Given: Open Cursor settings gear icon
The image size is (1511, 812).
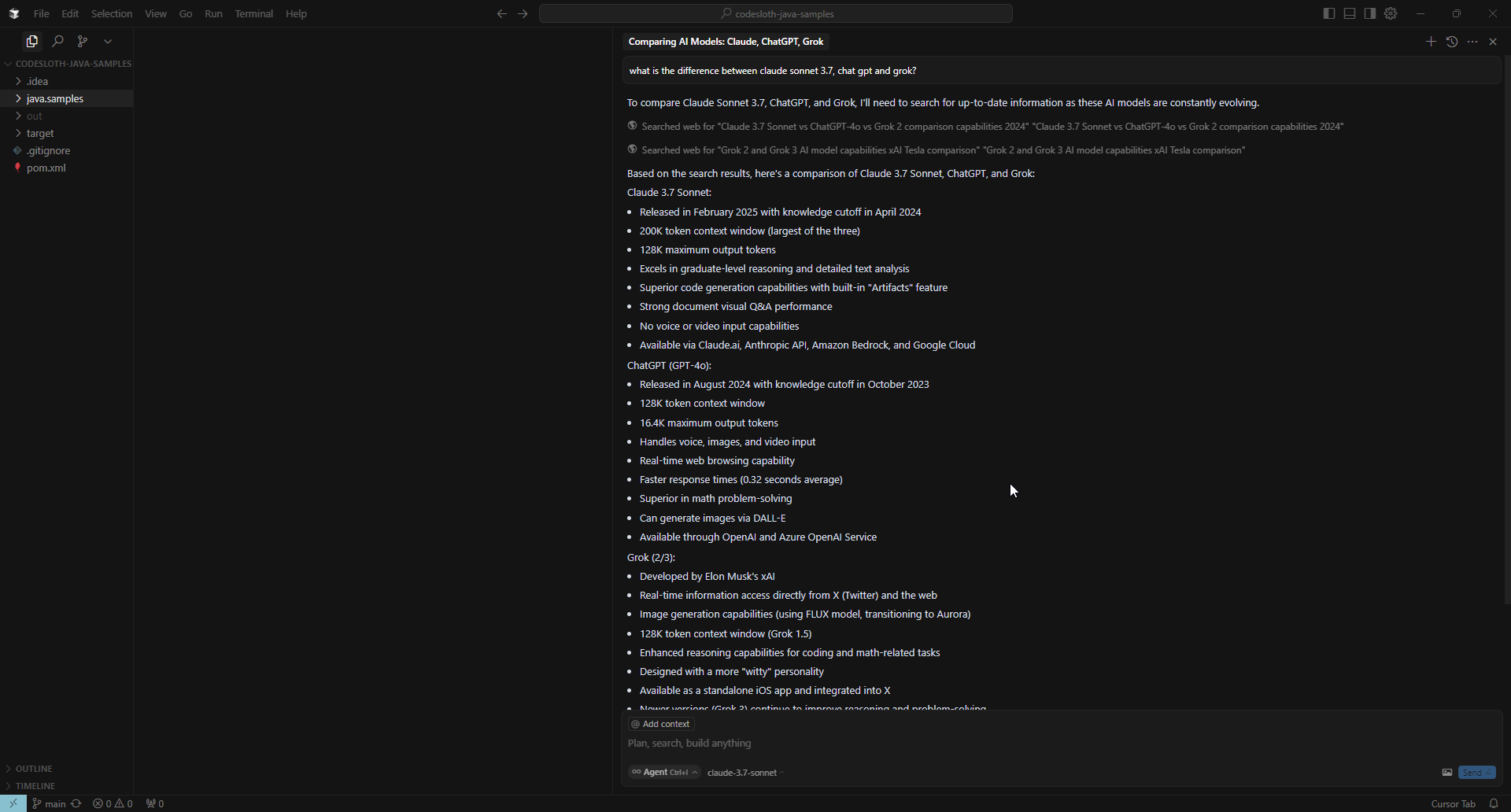Looking at the screenshot, I should point(1391,13).
